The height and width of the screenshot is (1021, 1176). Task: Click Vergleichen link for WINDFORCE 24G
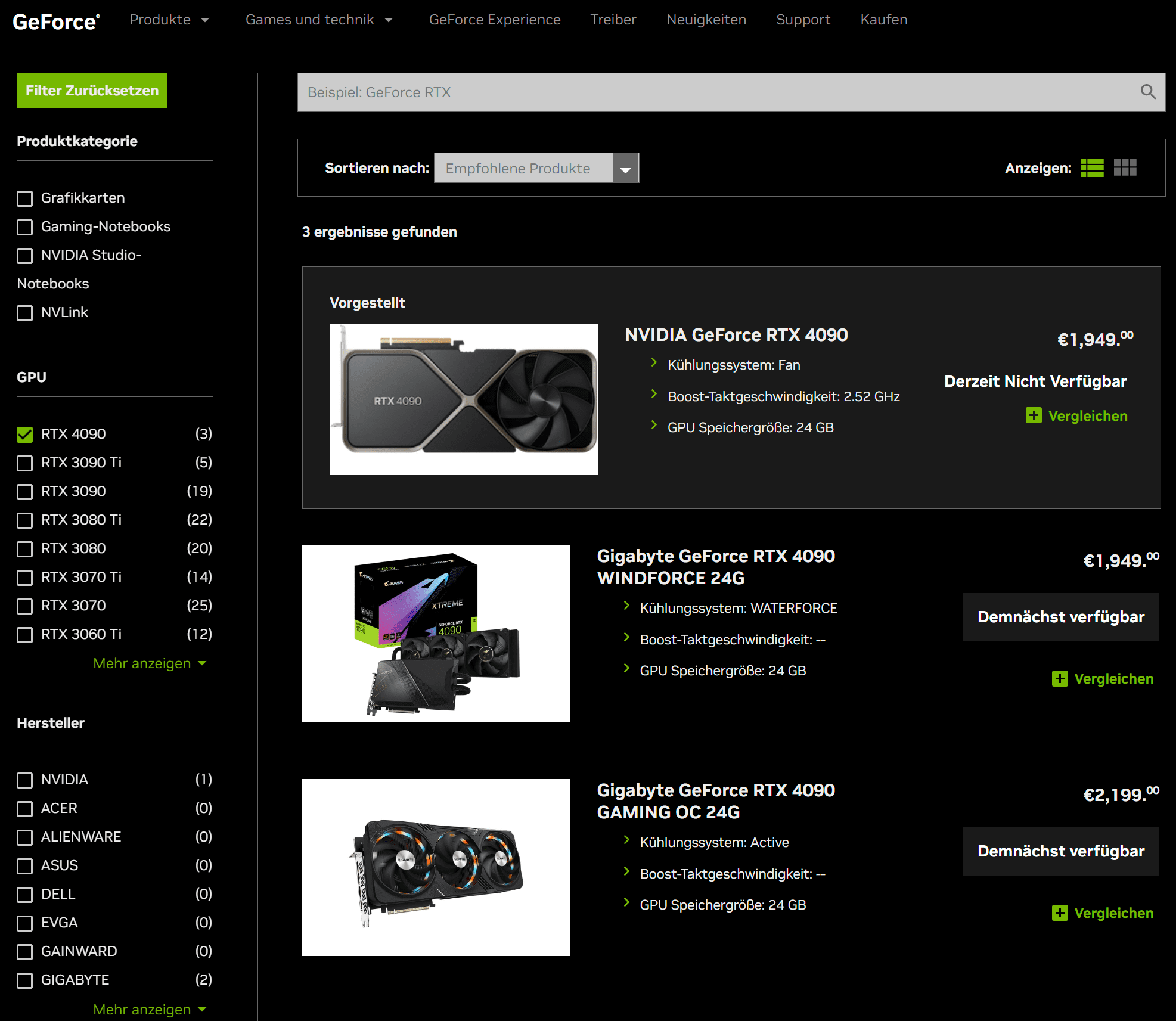(1113, 679)
